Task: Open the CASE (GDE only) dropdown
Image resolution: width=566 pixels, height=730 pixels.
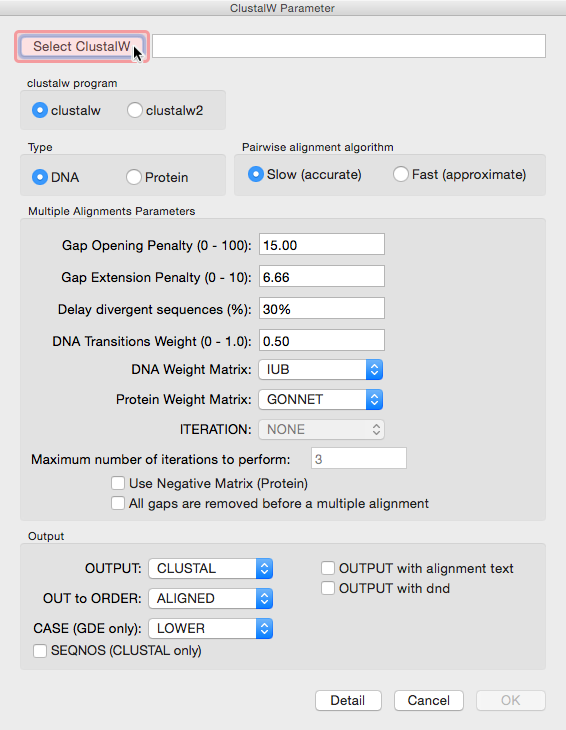Action: click(210, 629)
